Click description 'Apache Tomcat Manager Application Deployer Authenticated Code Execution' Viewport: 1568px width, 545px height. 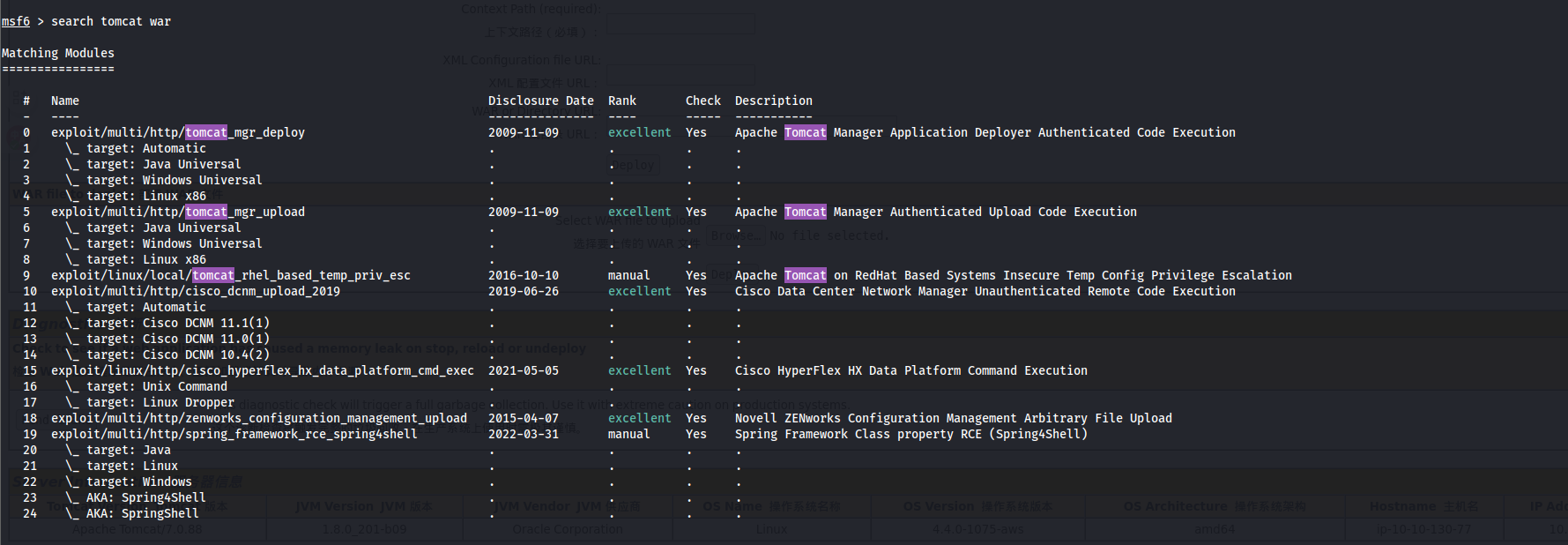[x=985, y=132]
